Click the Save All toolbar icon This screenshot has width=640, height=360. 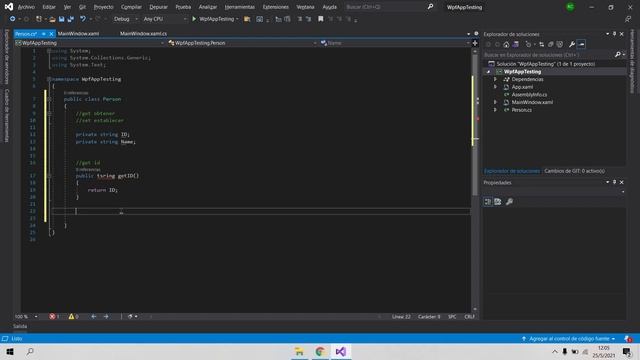(x=71, y=19)
